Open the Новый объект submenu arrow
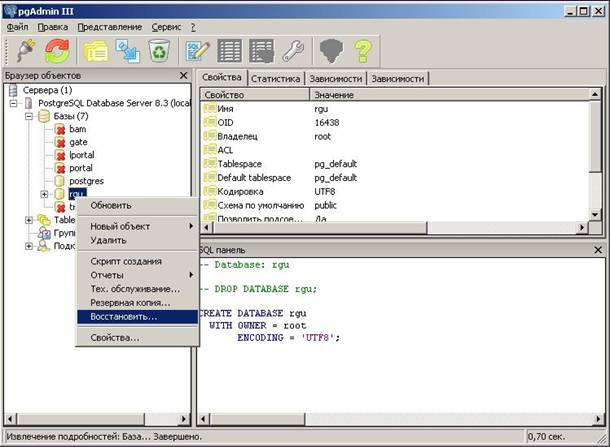This screenshot has height=447, width=610. point(191,226)
